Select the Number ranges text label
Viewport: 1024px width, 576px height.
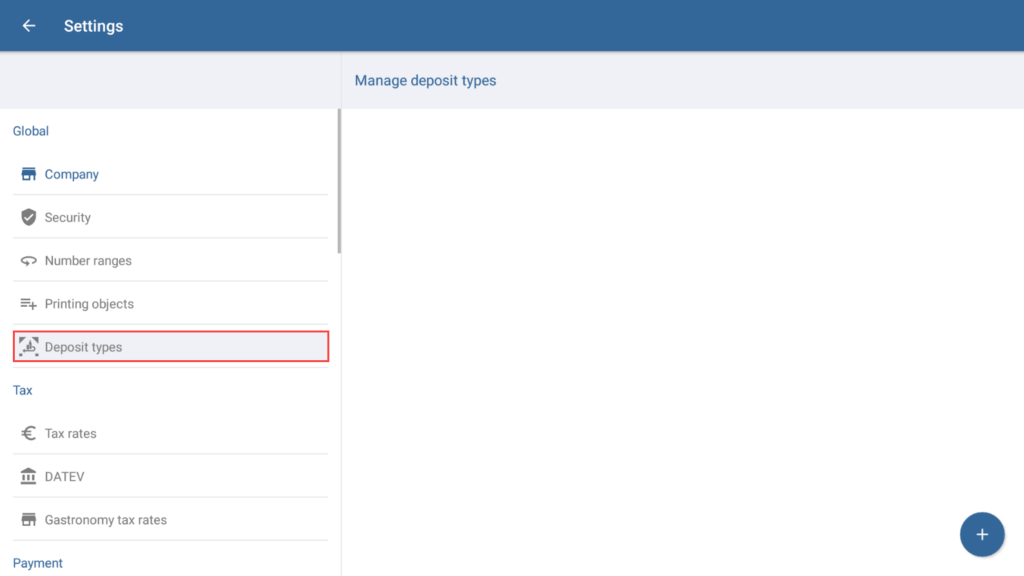(x=88, y=261)
